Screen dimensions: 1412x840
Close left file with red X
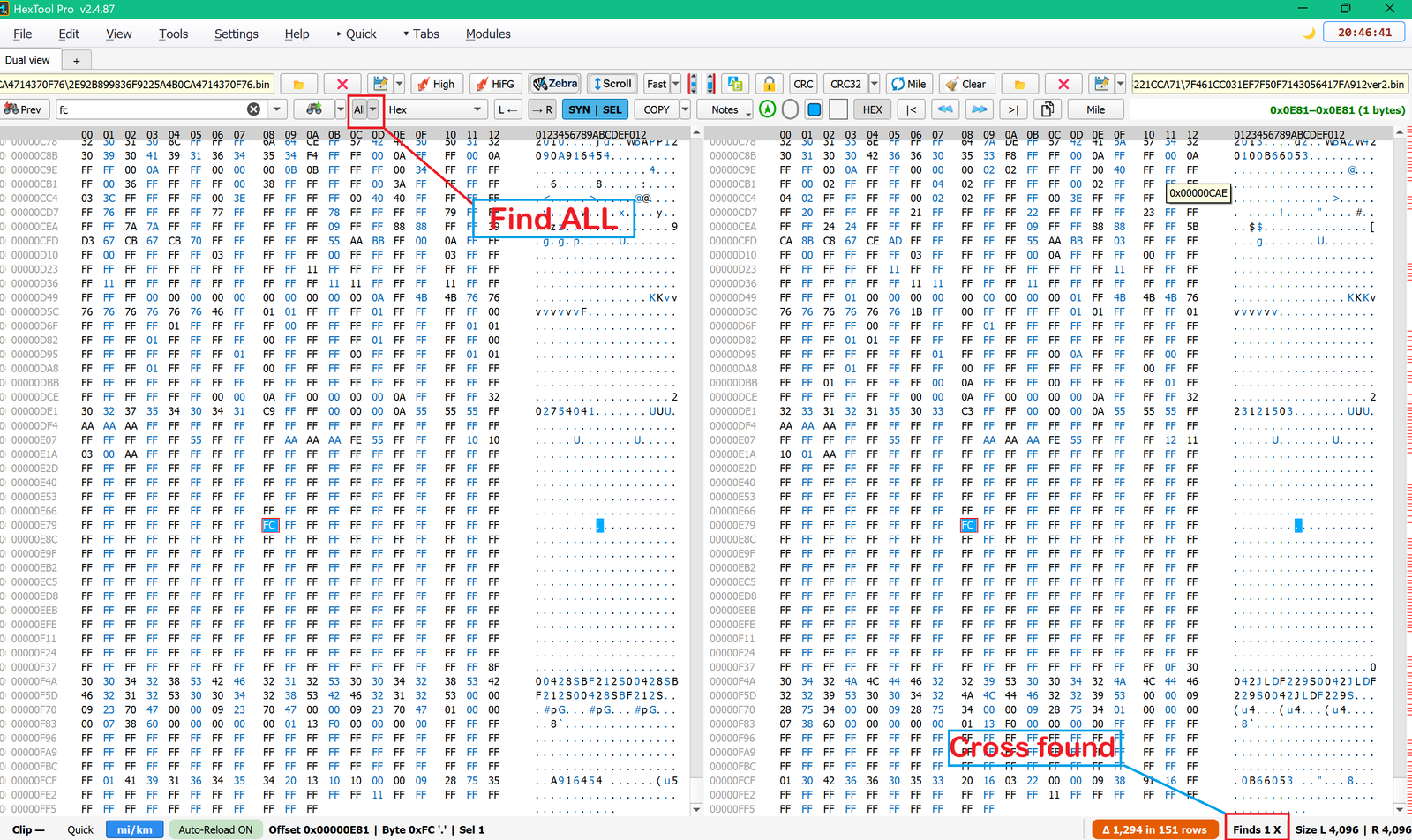[x=342, y=84]
